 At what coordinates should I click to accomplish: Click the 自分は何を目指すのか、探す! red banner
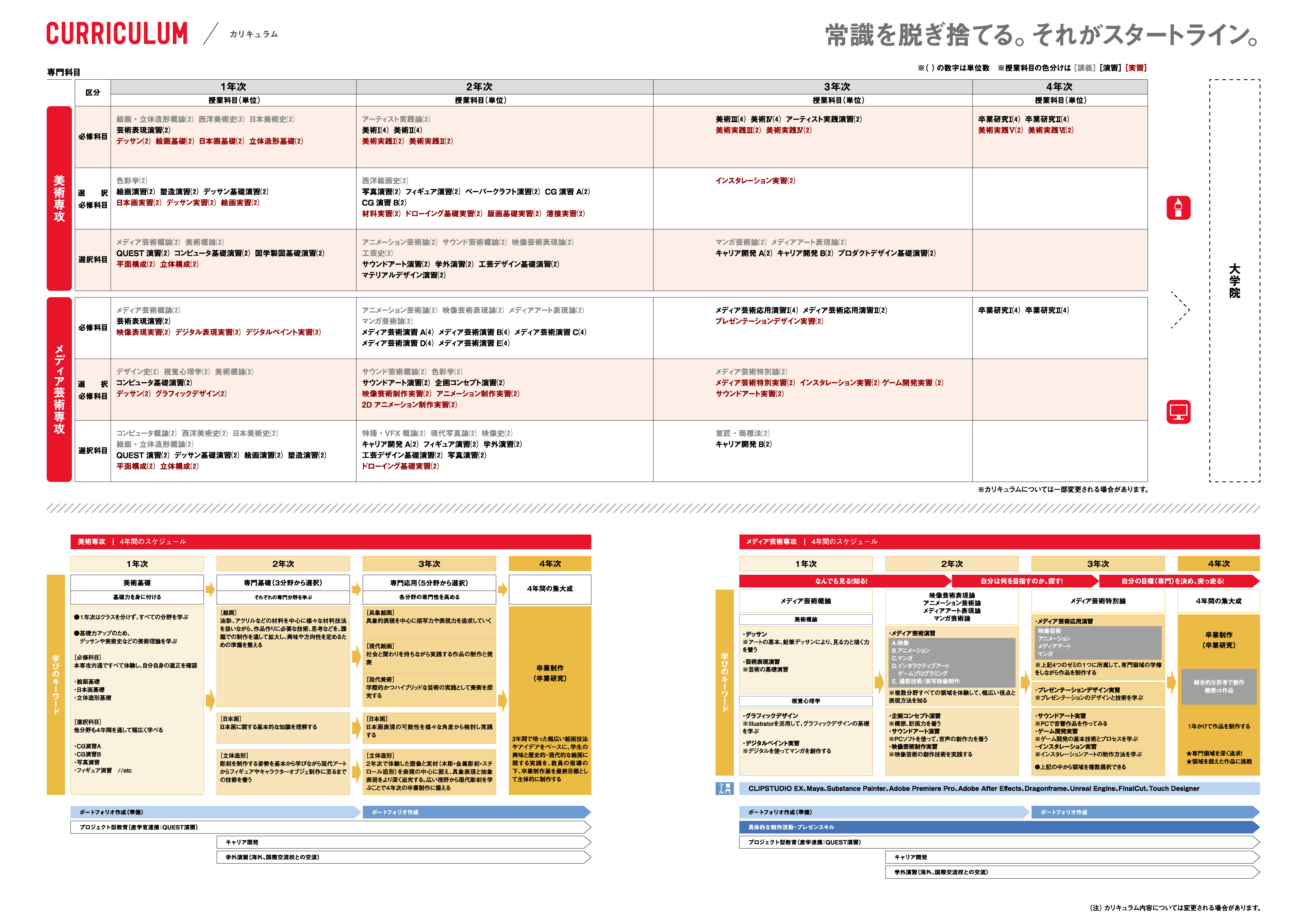coord(1024,581)
